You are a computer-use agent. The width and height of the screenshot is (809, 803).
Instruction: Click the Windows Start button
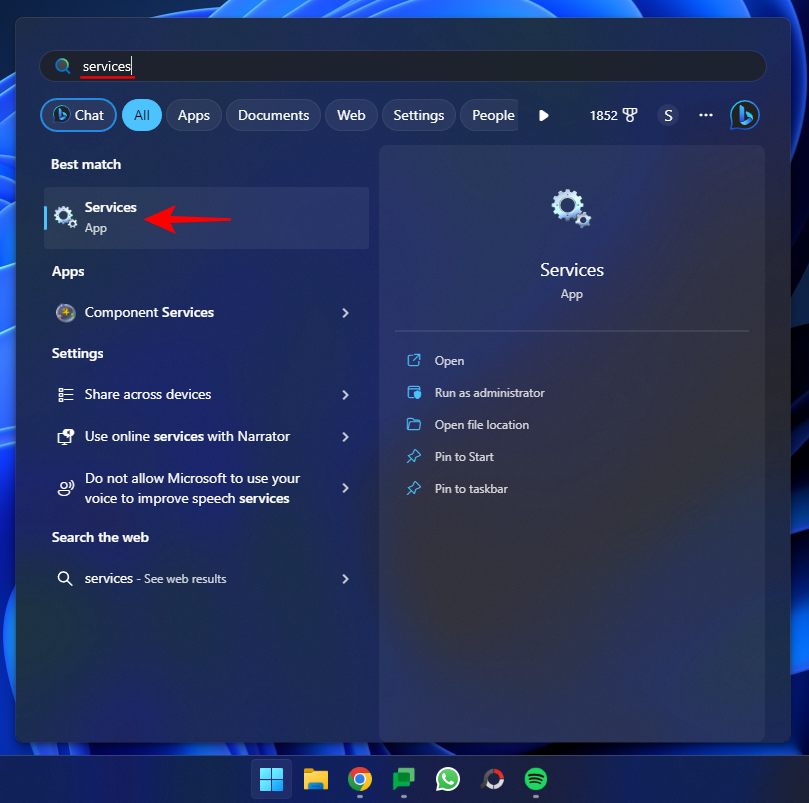pyautogui.click(x=271, y=779)
